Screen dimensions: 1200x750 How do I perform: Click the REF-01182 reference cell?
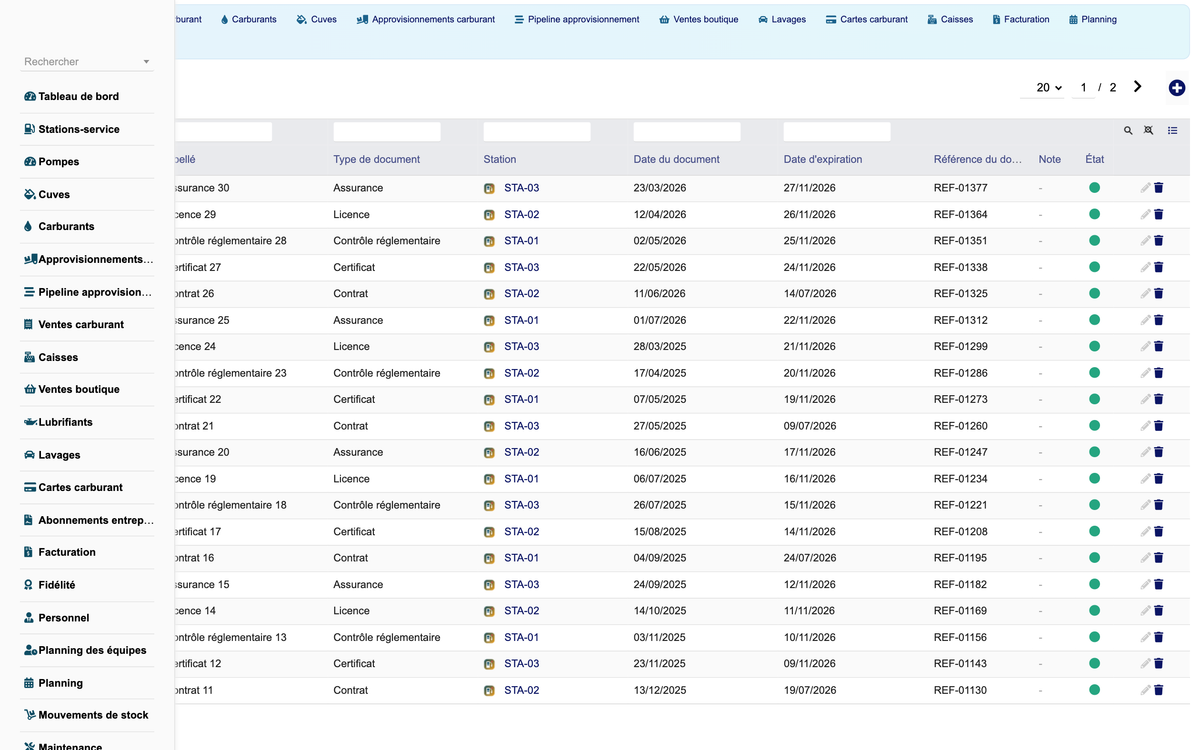click(x=960, y=584)
